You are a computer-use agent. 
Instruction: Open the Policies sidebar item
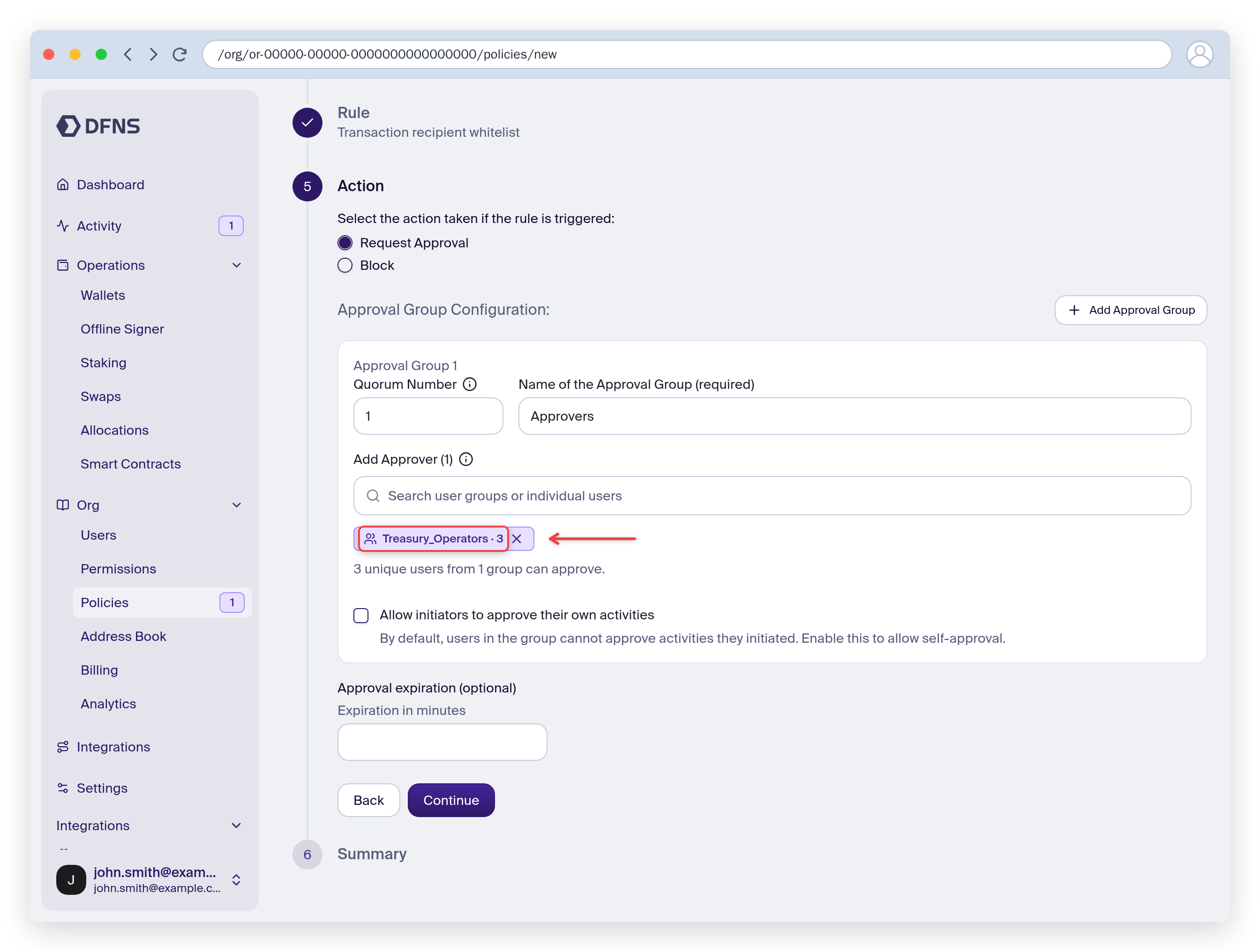(x=162, y=602)
